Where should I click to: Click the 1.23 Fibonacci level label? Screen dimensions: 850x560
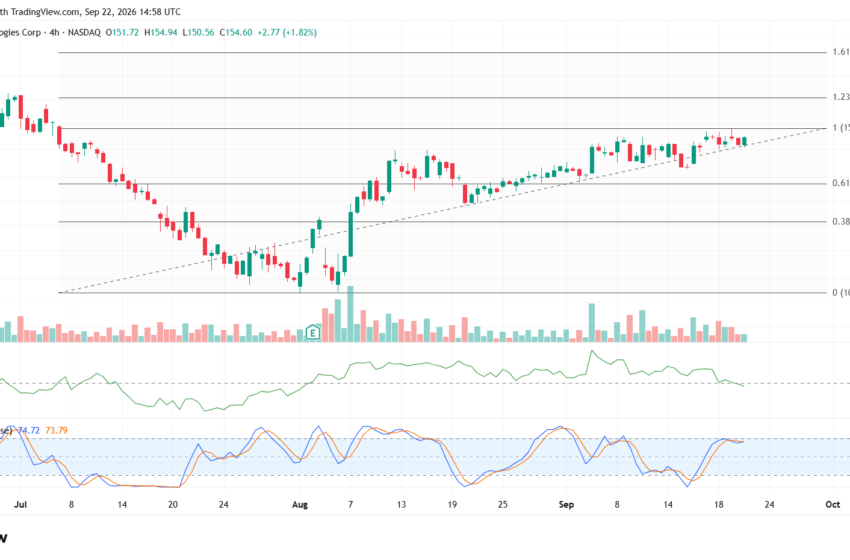841,97
